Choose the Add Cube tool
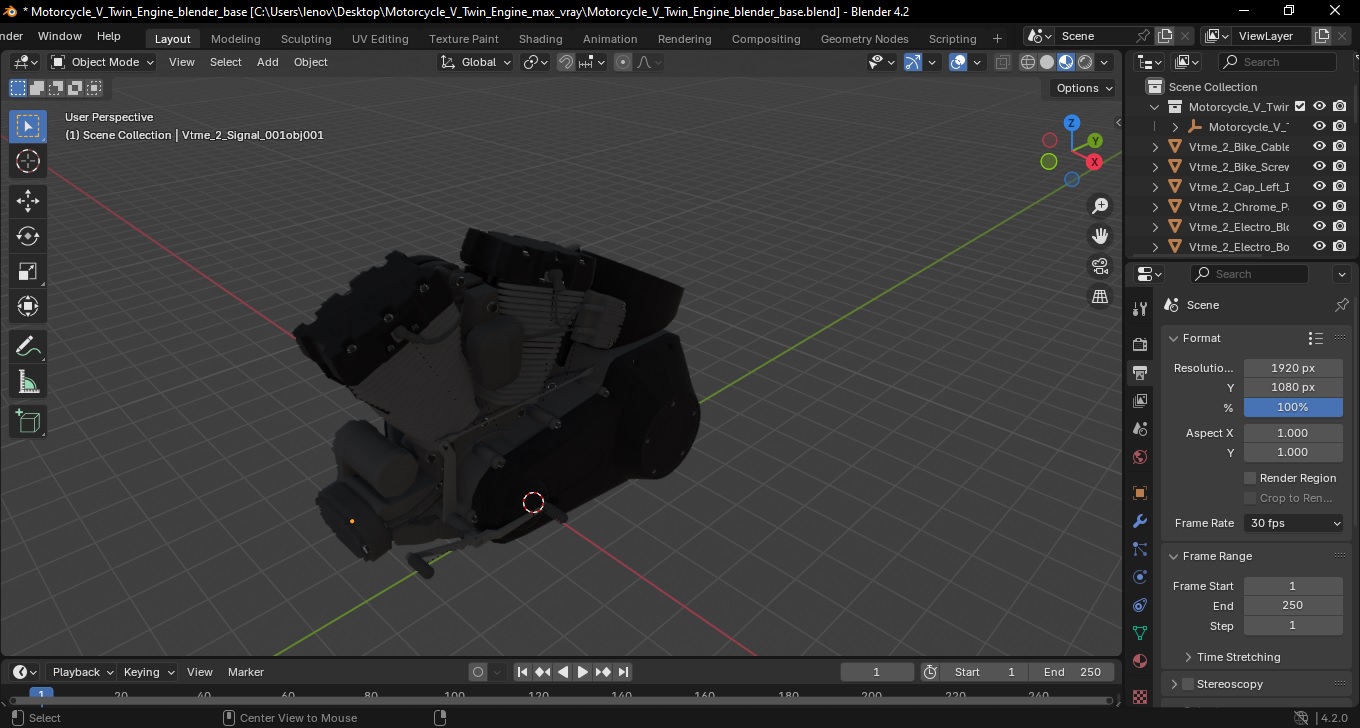The width and height of the screenshot is (1360, 728). click(28, 422)
